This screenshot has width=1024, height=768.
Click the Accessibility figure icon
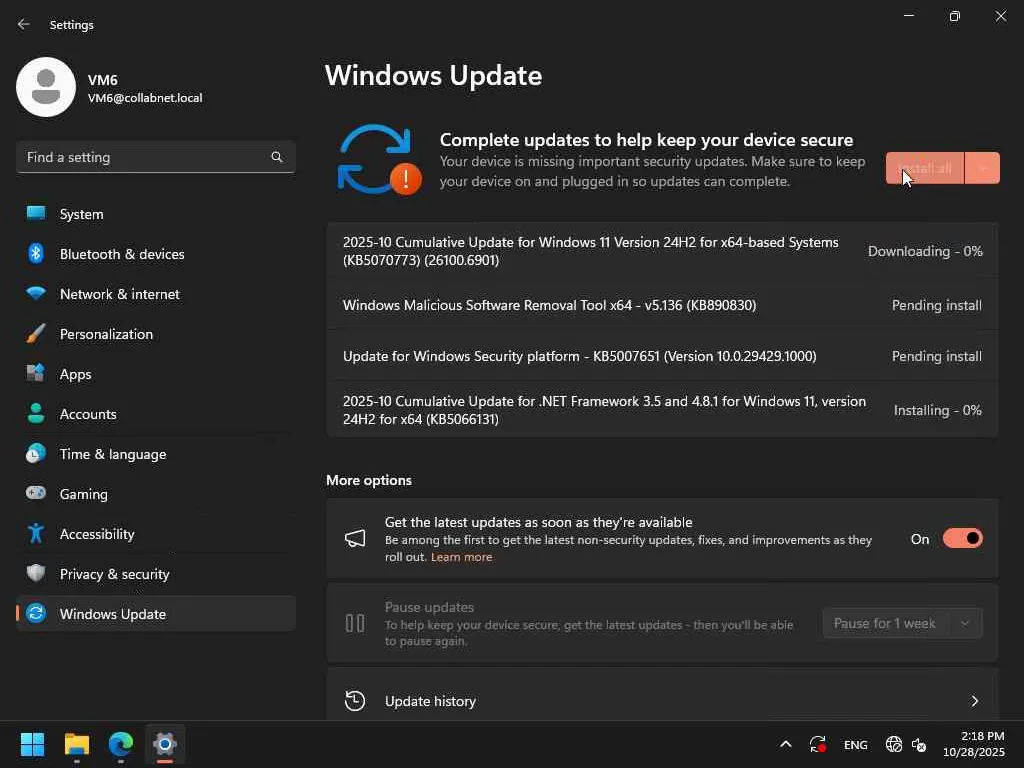pyautogui.click(x=36, y=534)
